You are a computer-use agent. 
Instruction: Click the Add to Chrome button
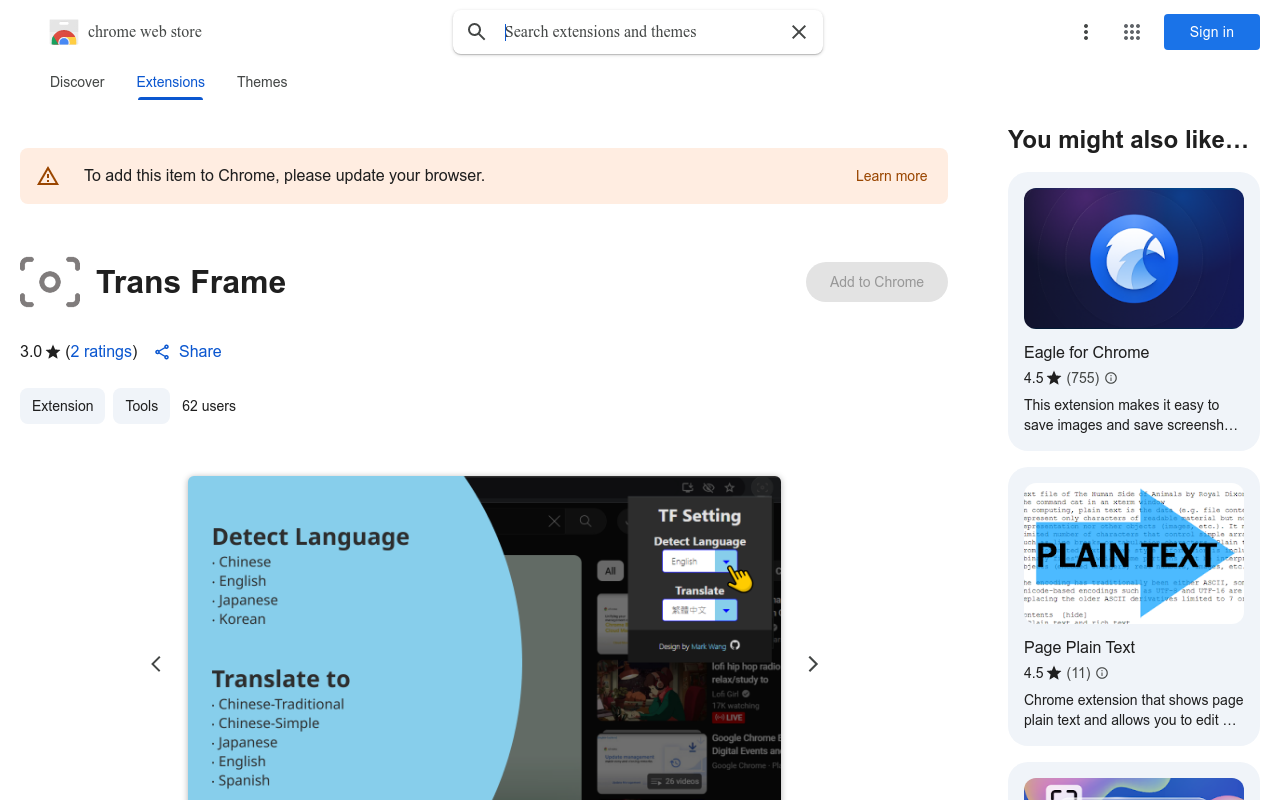[877, 282]
